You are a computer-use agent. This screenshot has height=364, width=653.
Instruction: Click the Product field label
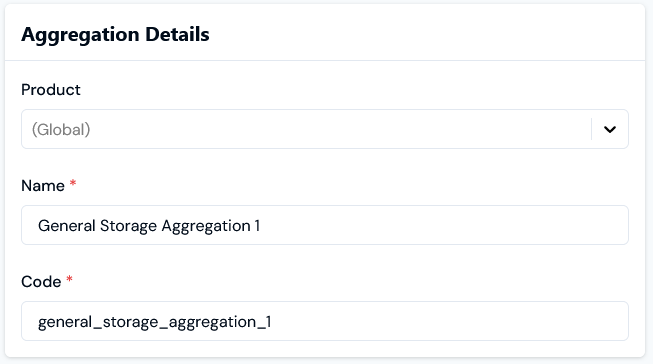[51, 90]
